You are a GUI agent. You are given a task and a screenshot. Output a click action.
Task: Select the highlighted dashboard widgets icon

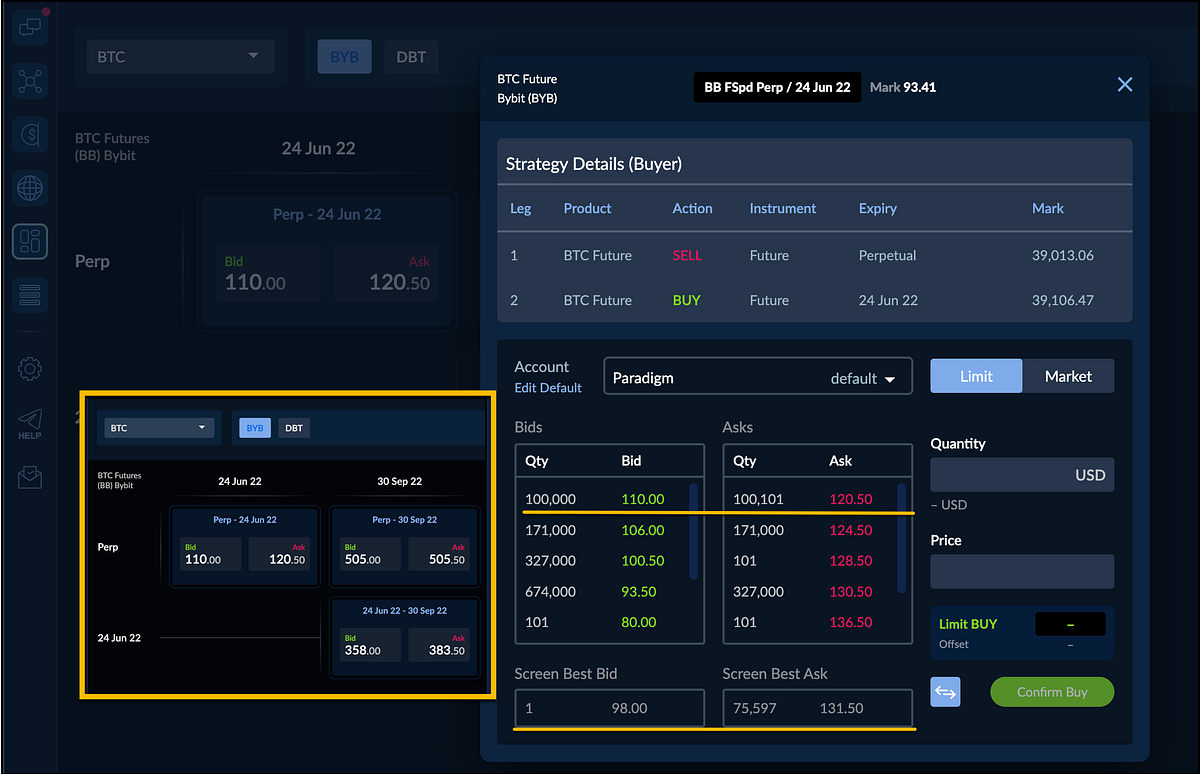[x=29, y=241]
